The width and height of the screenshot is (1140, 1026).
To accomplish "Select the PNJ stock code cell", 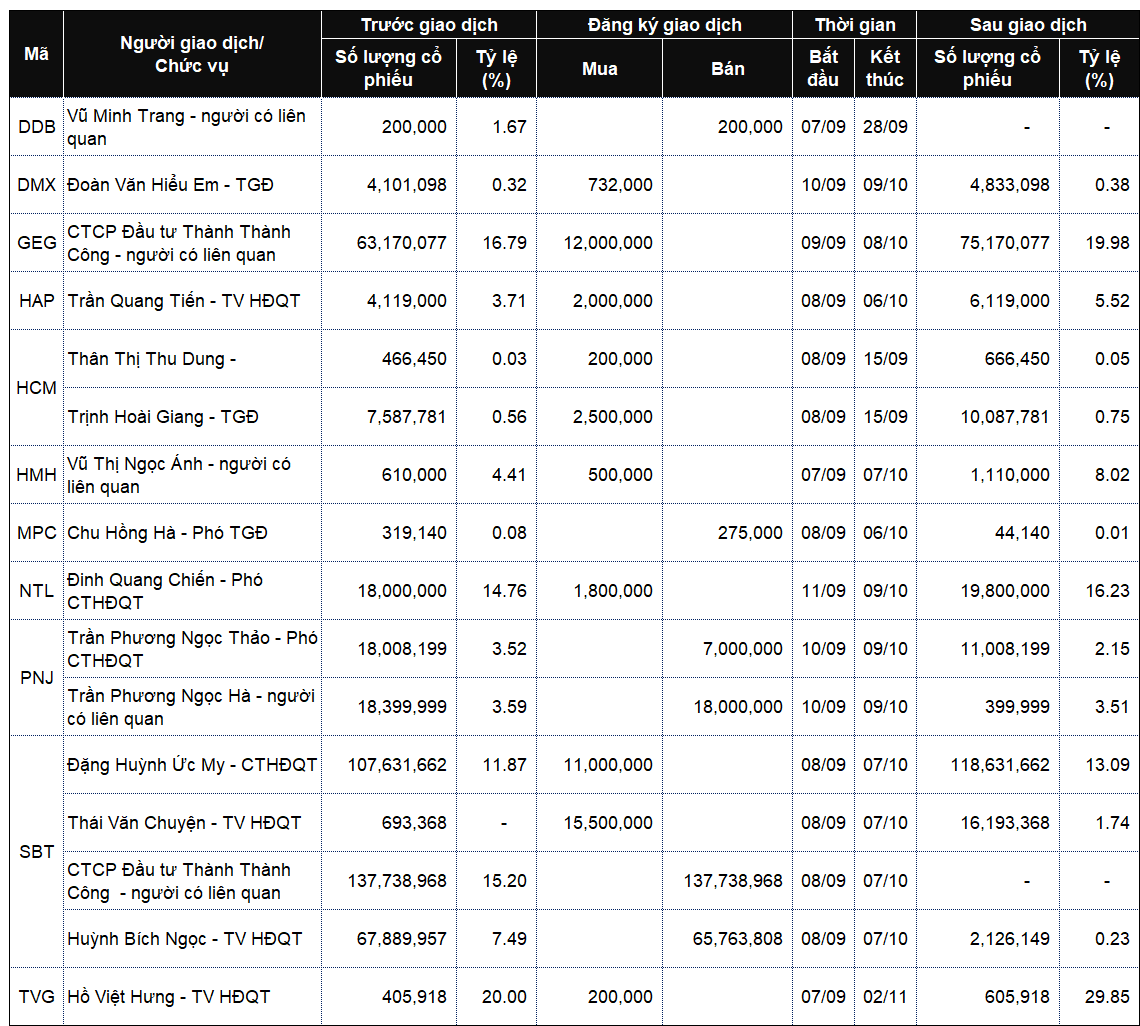I will [x=36, y=678].
